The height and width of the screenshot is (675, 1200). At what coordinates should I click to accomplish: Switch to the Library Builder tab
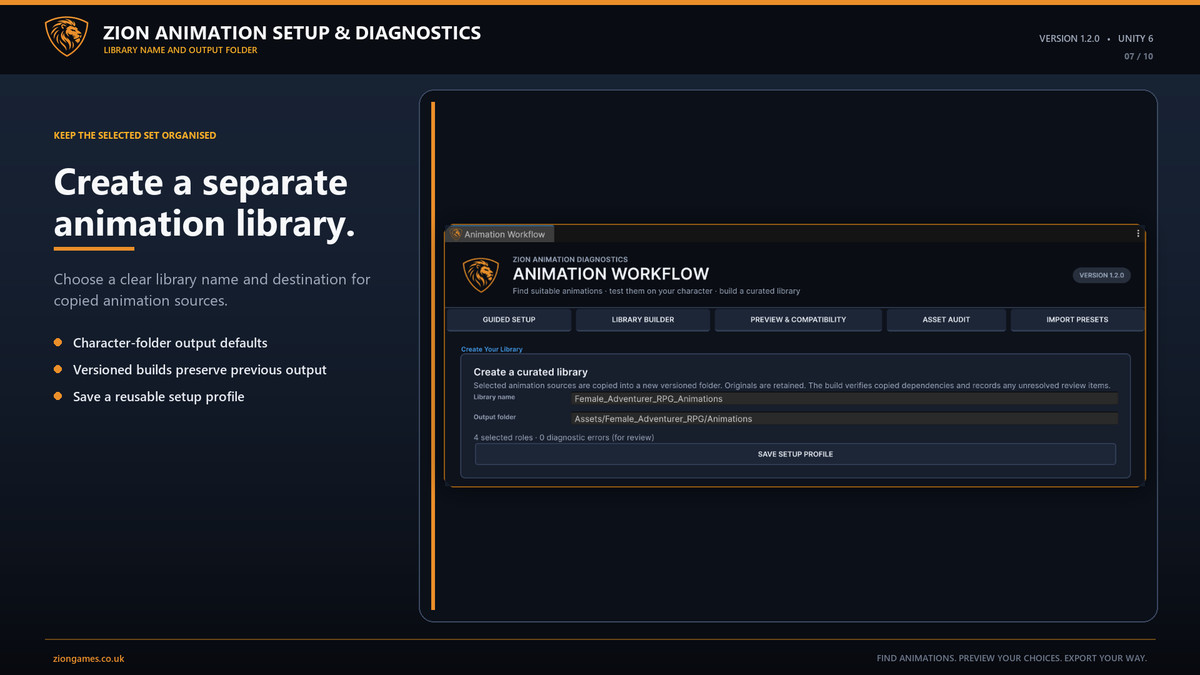[x=643, y=319]
